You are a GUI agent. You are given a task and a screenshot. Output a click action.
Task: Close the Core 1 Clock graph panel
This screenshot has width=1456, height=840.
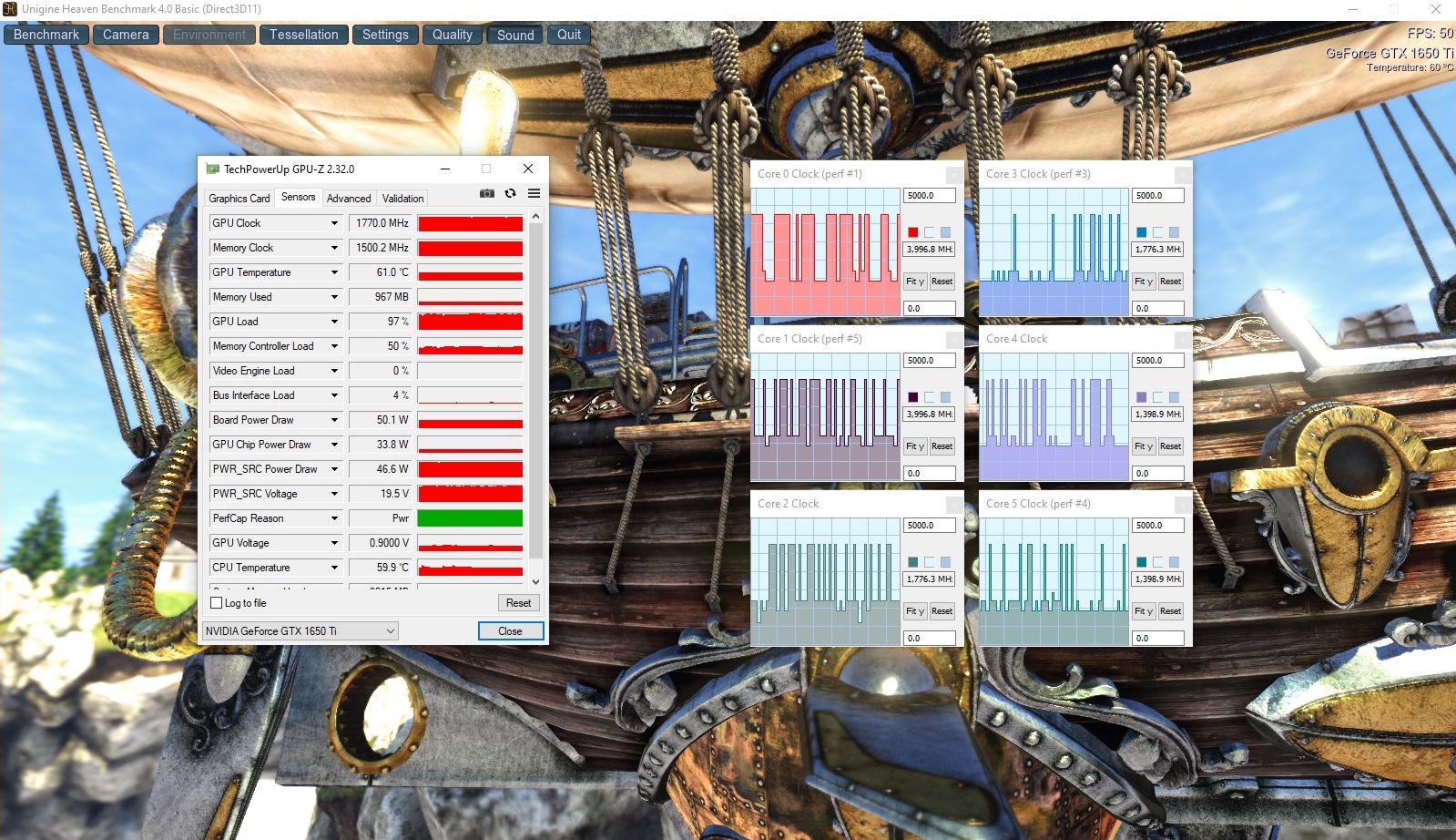tap(953, 339)
